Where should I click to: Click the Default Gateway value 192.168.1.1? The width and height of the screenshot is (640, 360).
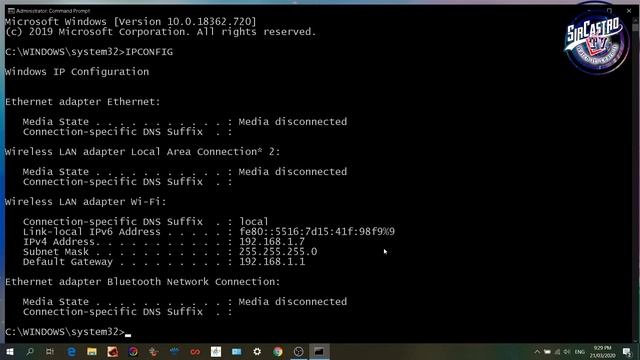point(272,262)
